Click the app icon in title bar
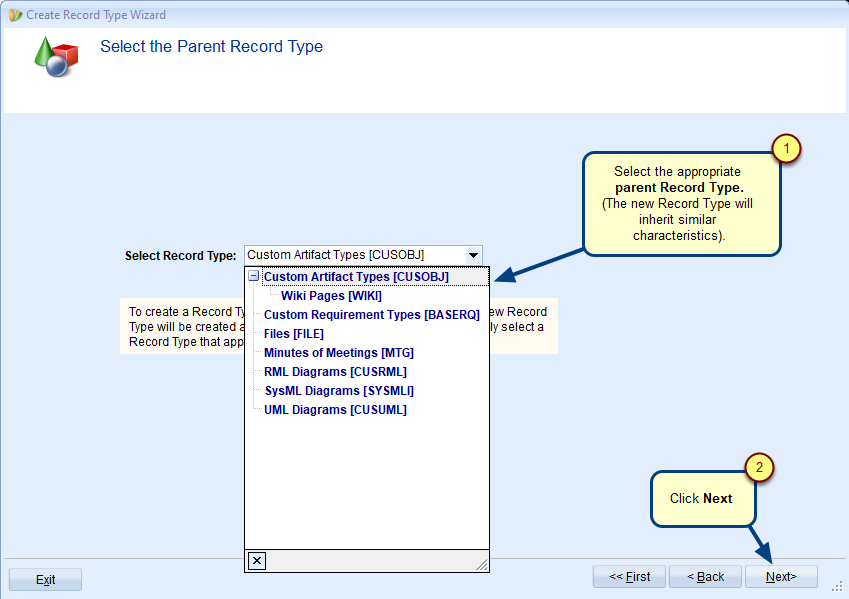 click(15, 15)
